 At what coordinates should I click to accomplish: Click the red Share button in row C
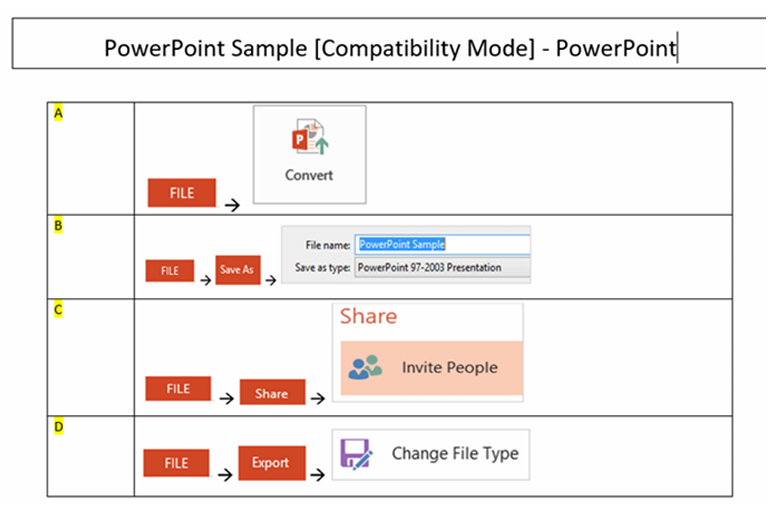tap(271, 393)
